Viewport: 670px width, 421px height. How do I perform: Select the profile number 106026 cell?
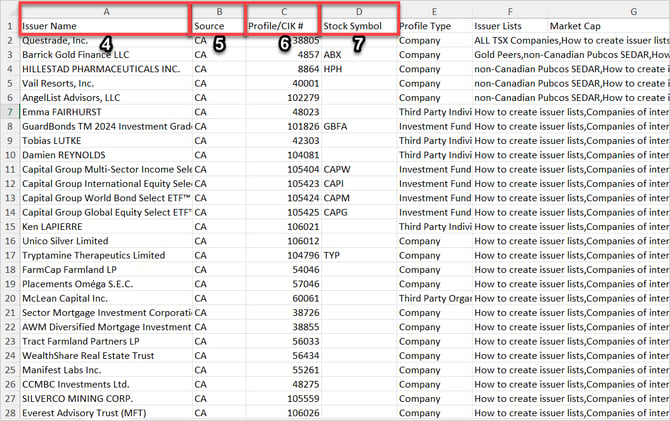point(283,413)
